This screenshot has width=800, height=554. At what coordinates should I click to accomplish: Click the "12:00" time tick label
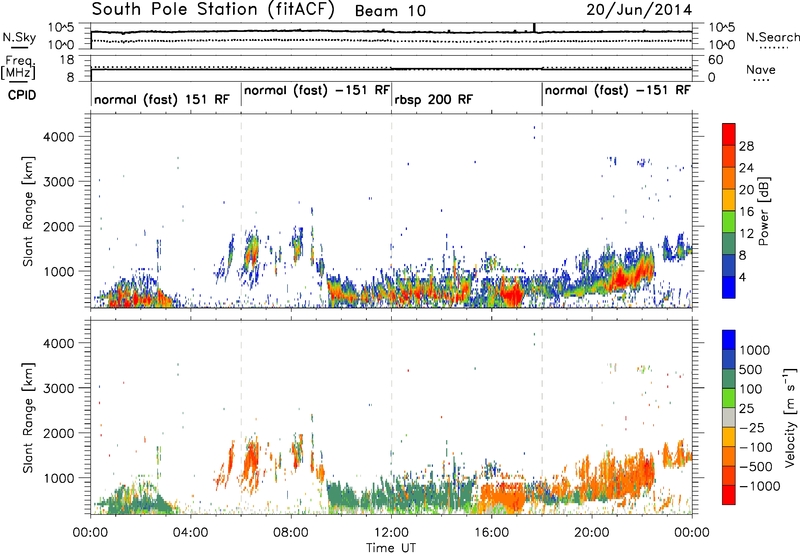click(x=391, y=533)
